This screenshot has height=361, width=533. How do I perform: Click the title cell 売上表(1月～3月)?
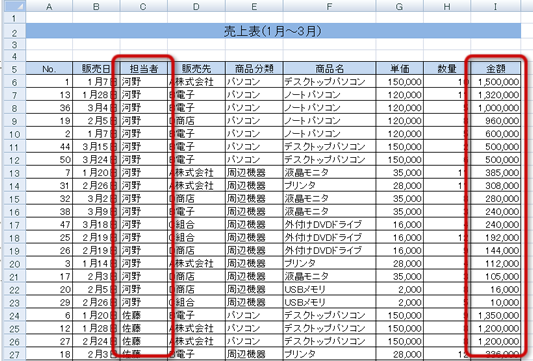(273, 31)
